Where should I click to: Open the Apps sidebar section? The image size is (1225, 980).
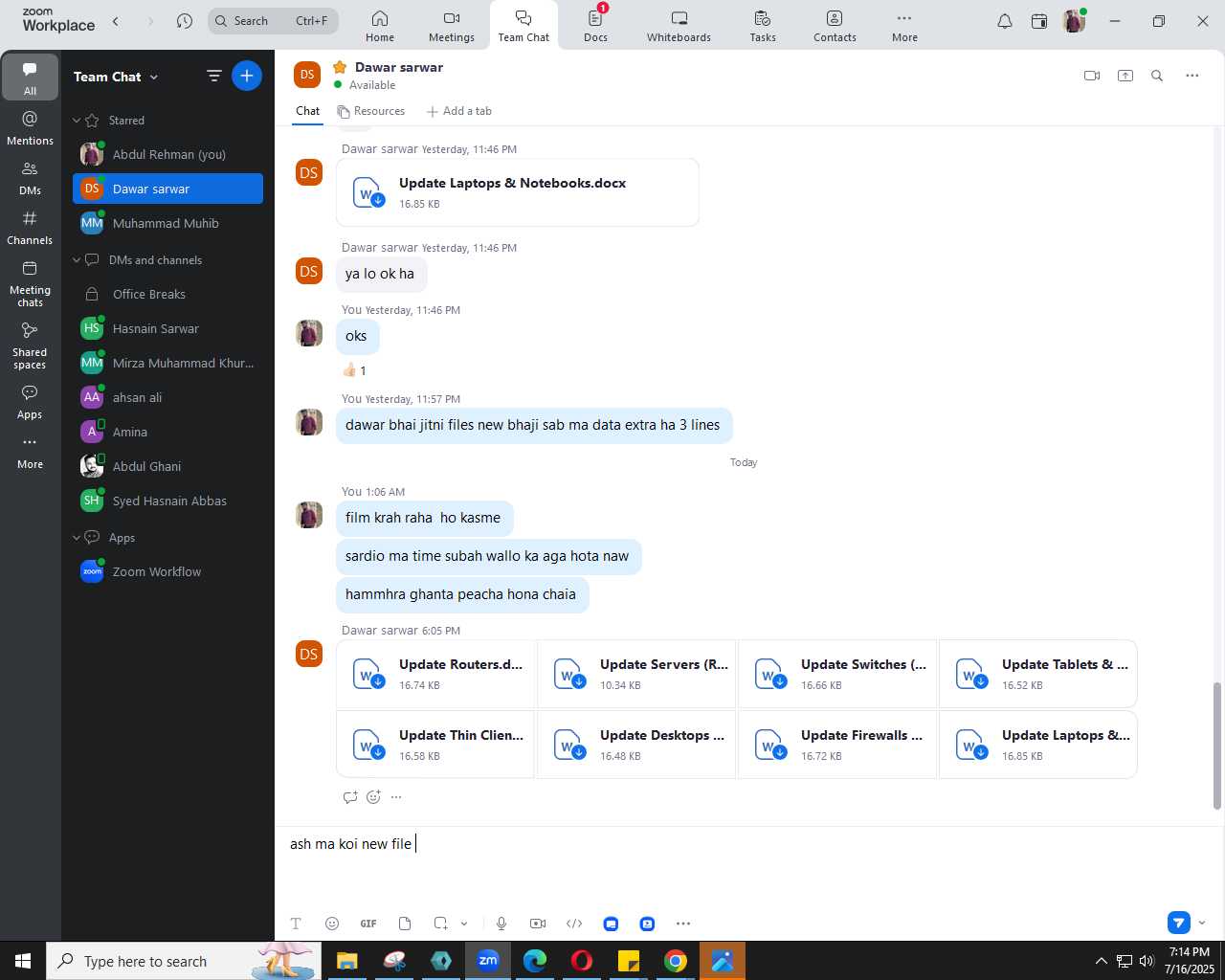(30, 402)
